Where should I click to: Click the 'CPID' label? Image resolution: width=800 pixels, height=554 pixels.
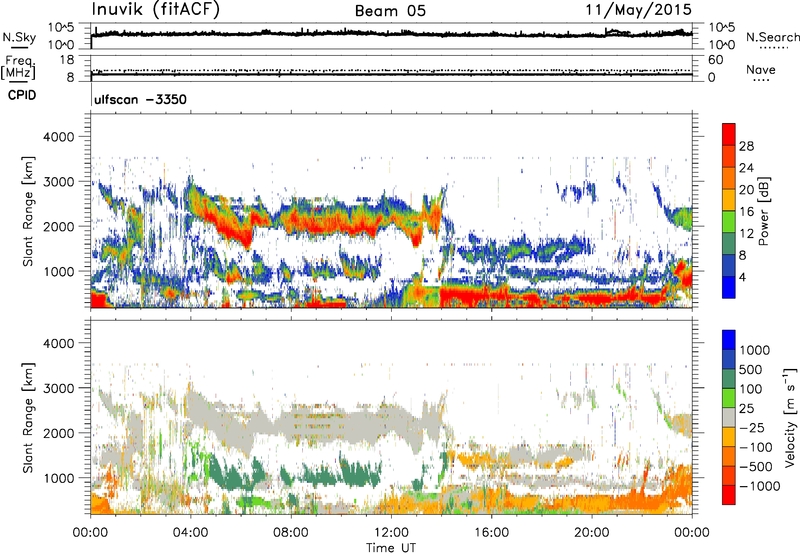tap(22, 95)
